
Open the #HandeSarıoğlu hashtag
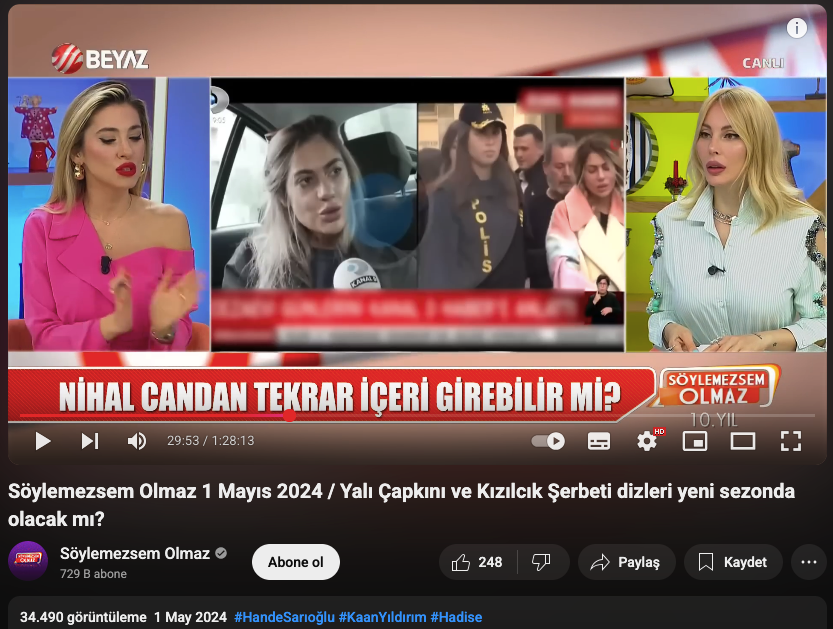point(284,617)
